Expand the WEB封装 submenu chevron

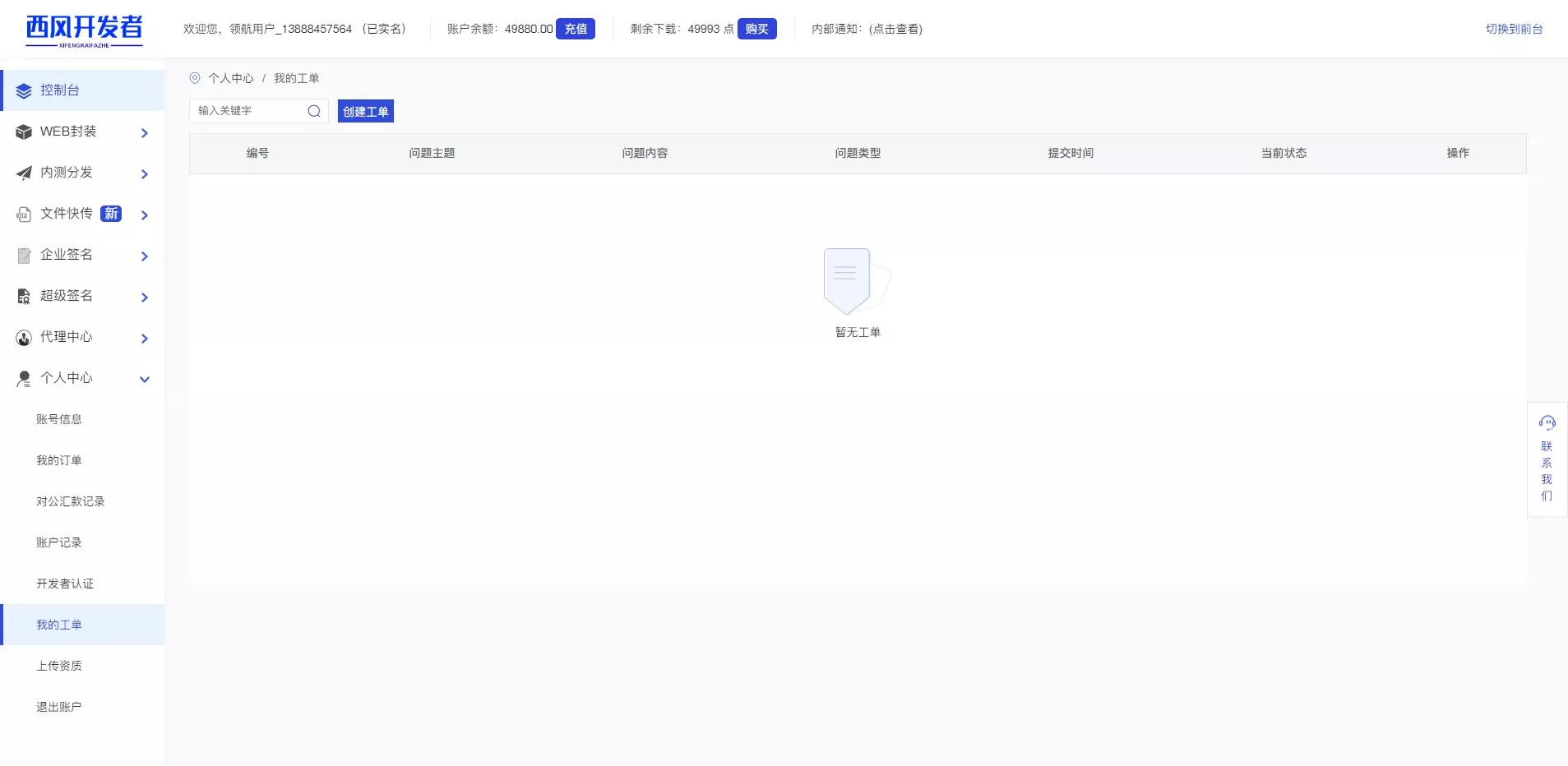pyautogui.click(x=144, y=132)
